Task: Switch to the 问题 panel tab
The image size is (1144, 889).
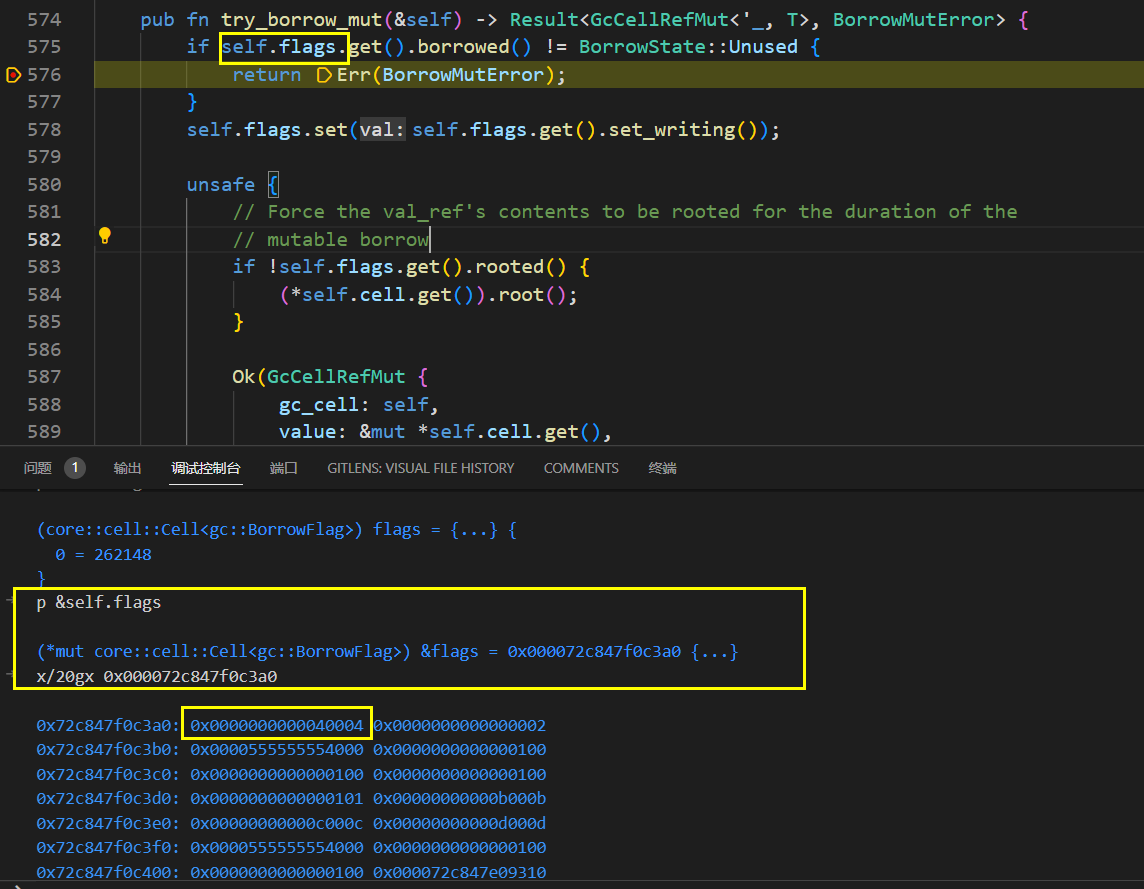Action: (x=37, y=468)
